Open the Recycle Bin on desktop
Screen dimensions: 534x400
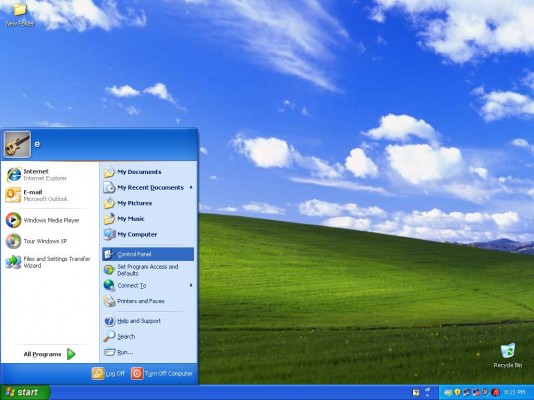507,355
